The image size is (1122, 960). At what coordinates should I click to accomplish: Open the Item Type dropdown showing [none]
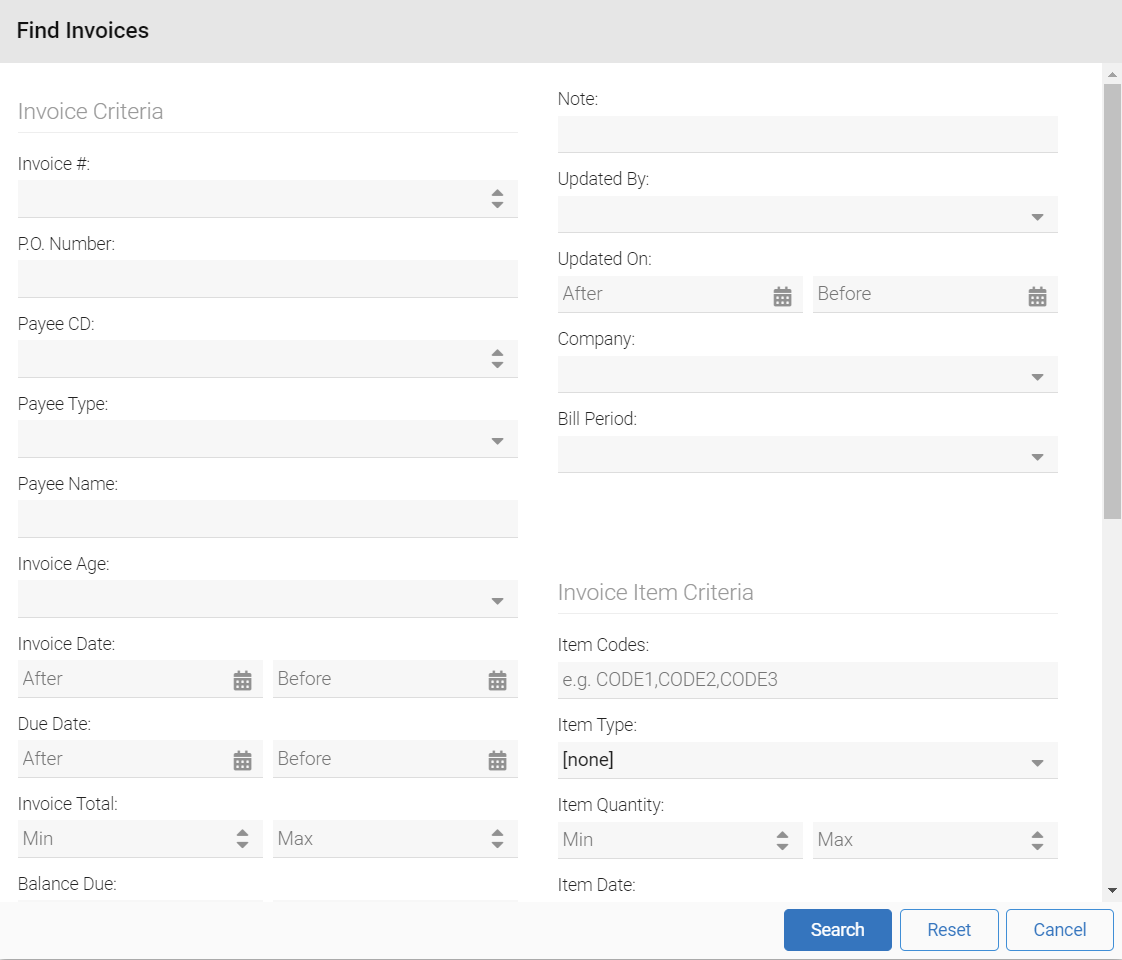[x=1038, y=763]
